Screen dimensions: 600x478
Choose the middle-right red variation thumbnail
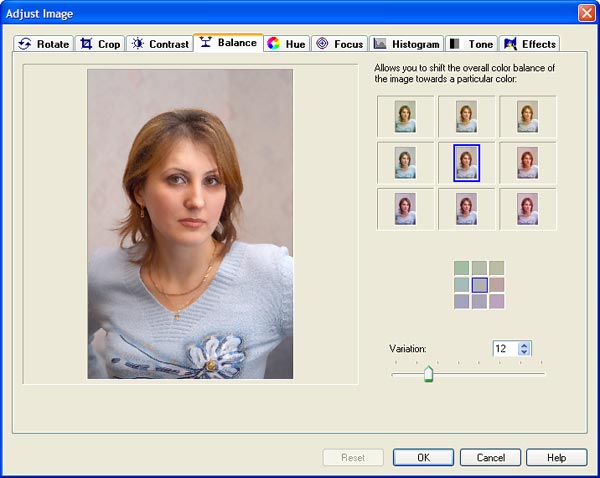tap(528, 163)
